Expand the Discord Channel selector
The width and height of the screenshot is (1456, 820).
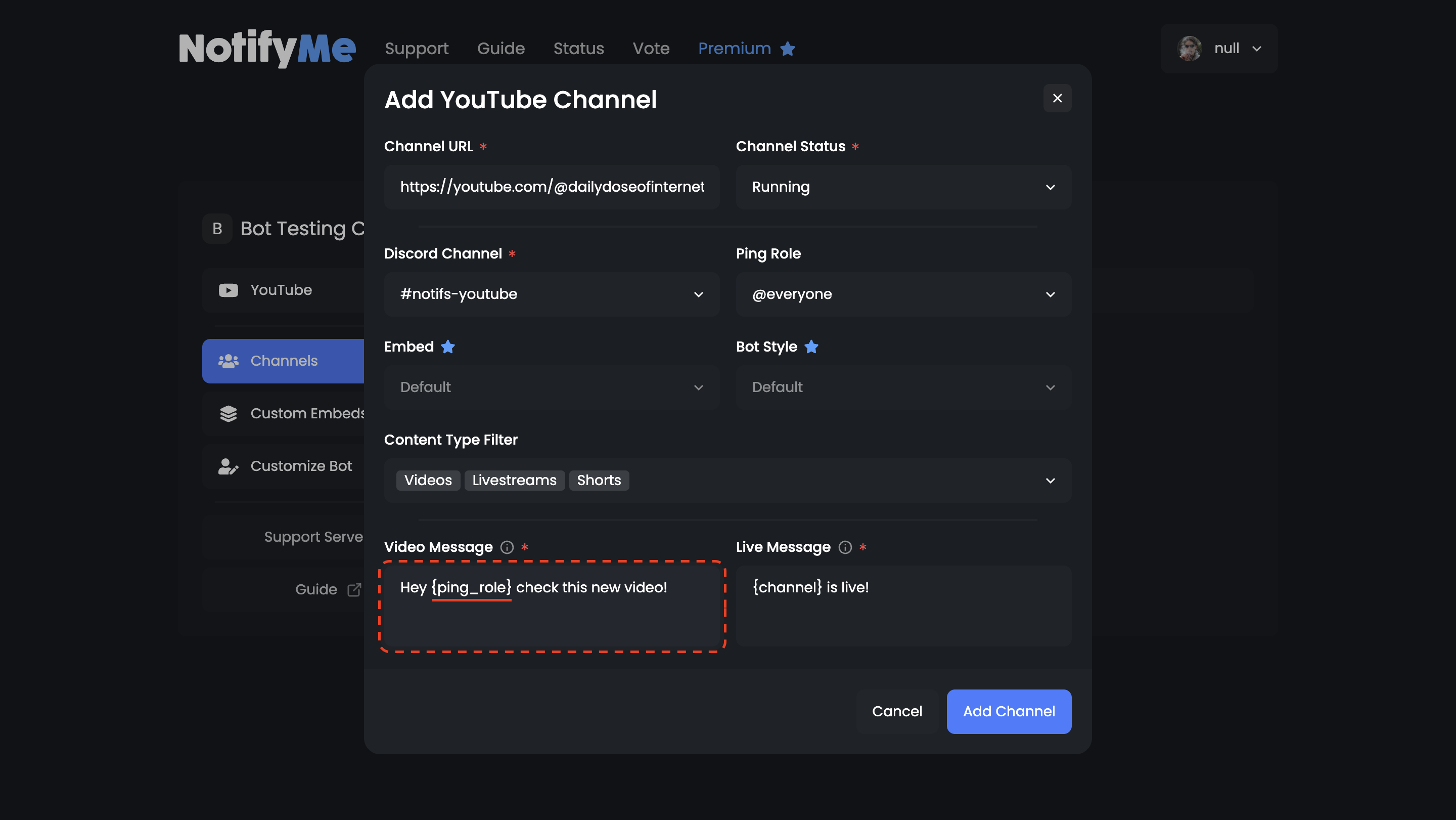tap(551, 294)
